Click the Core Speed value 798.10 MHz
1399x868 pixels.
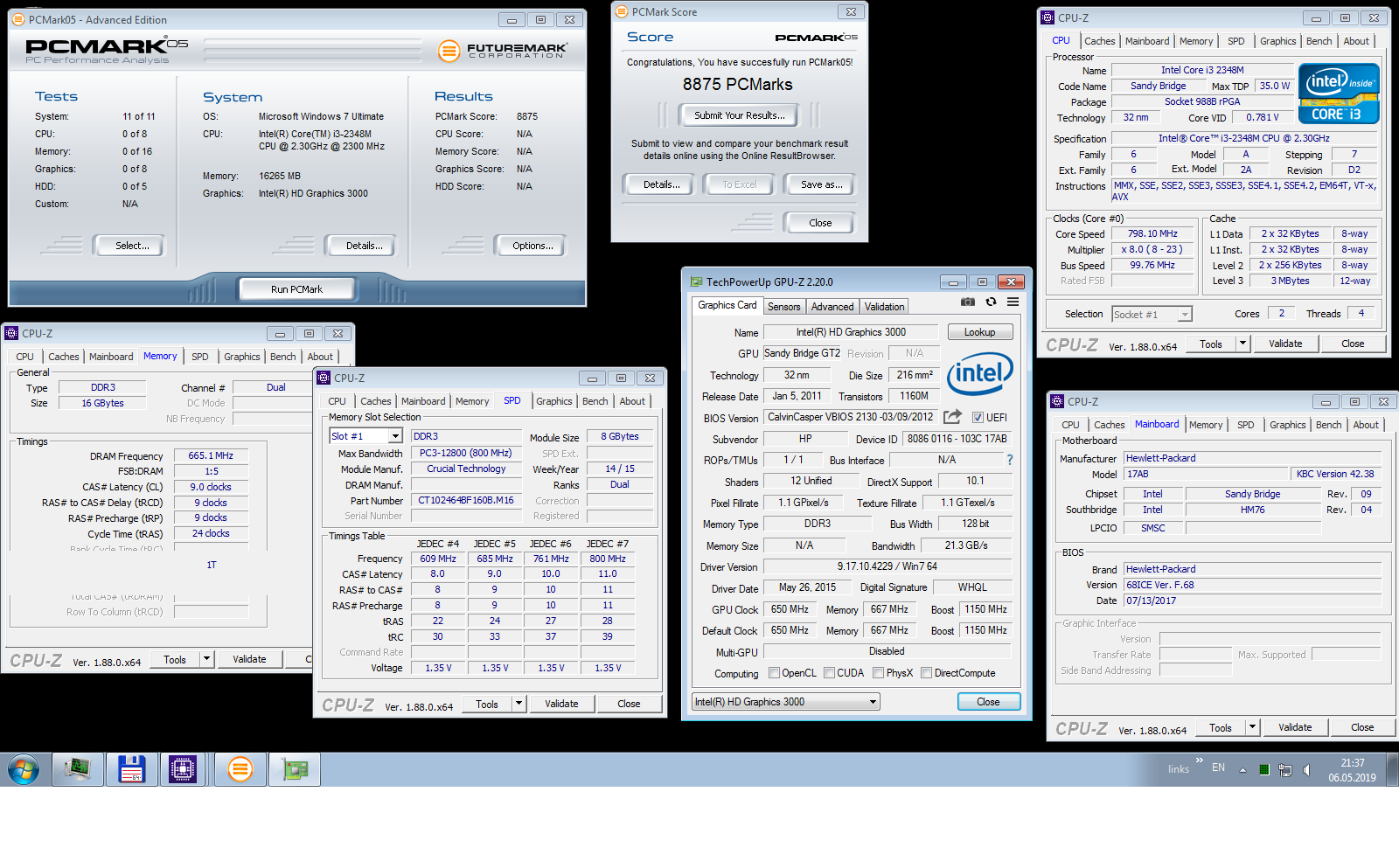tap(1152, 234)
